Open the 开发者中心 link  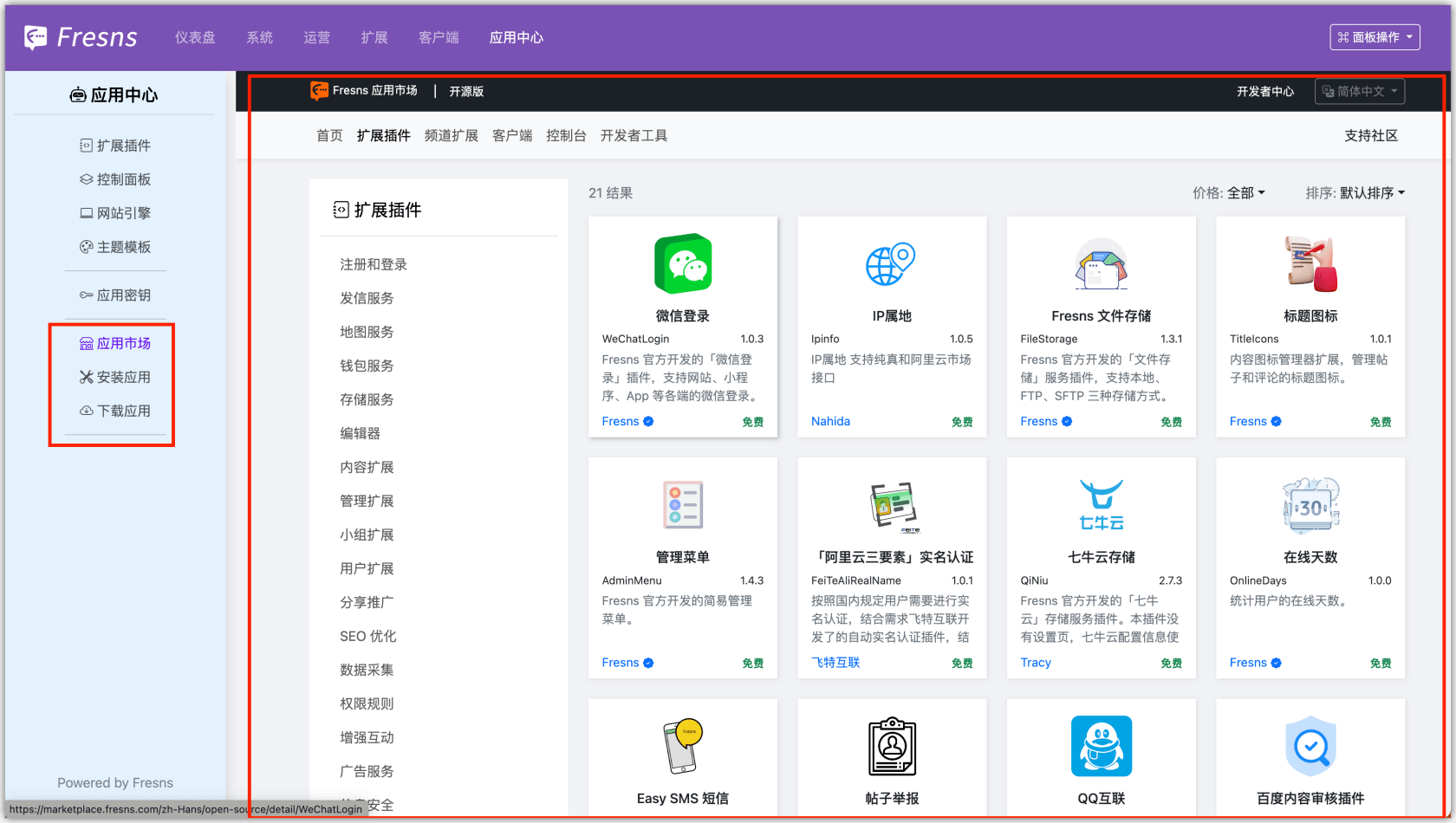tap(1265, 91)
